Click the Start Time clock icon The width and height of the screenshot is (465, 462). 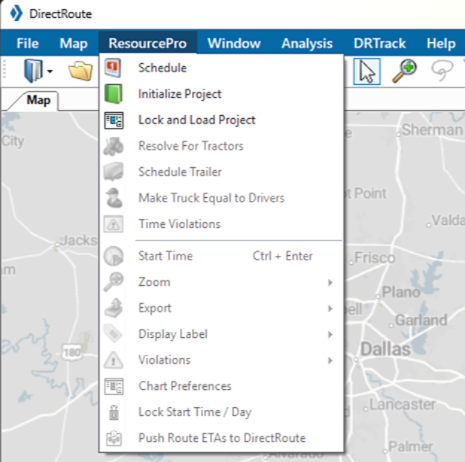113,256
